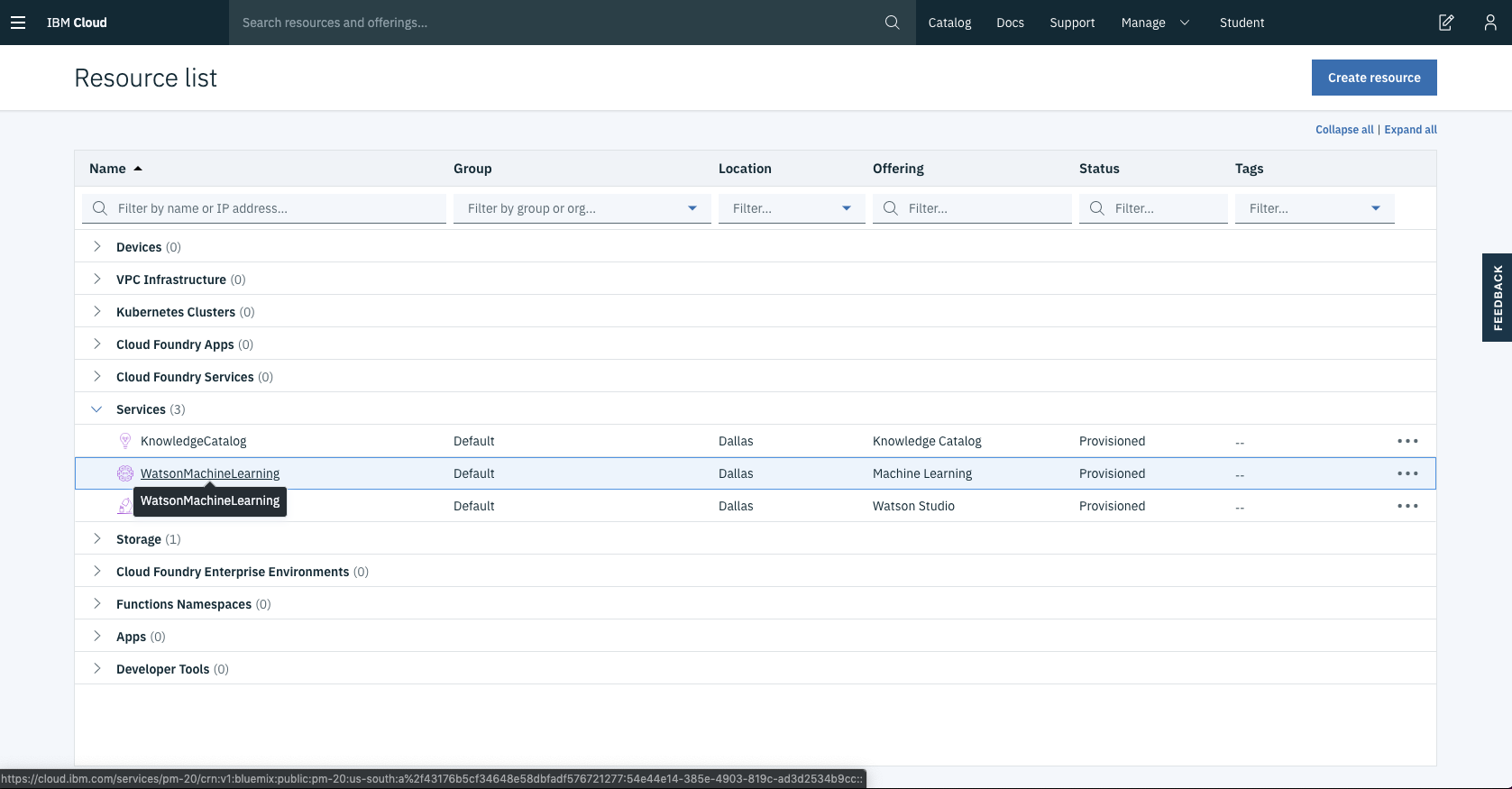Expand Cloud Foundry Enterprise Environments section
This screenshot has height=789, width=1512.
(x=96, y=571)
